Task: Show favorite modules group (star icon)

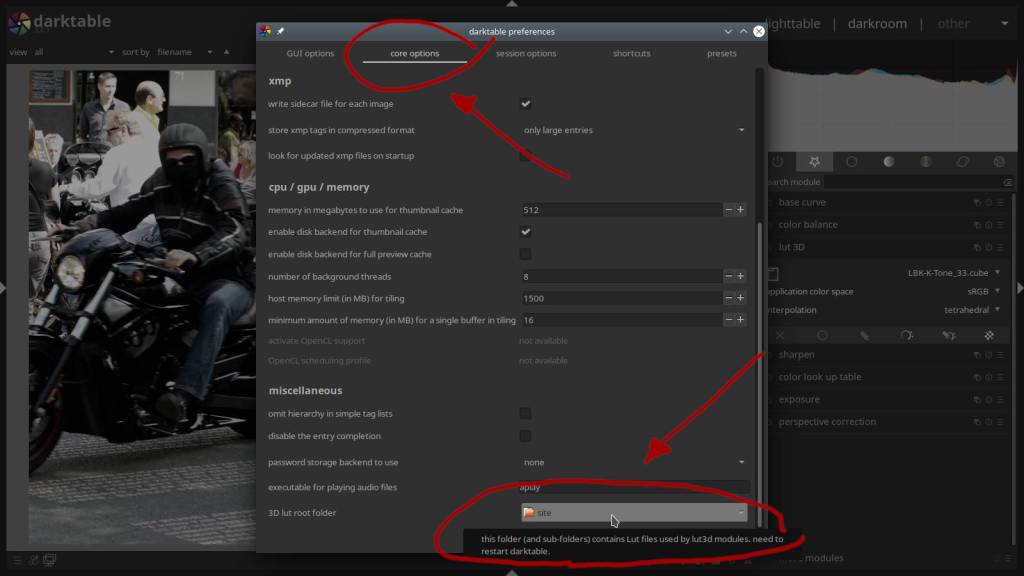Action: click(814, 161)
